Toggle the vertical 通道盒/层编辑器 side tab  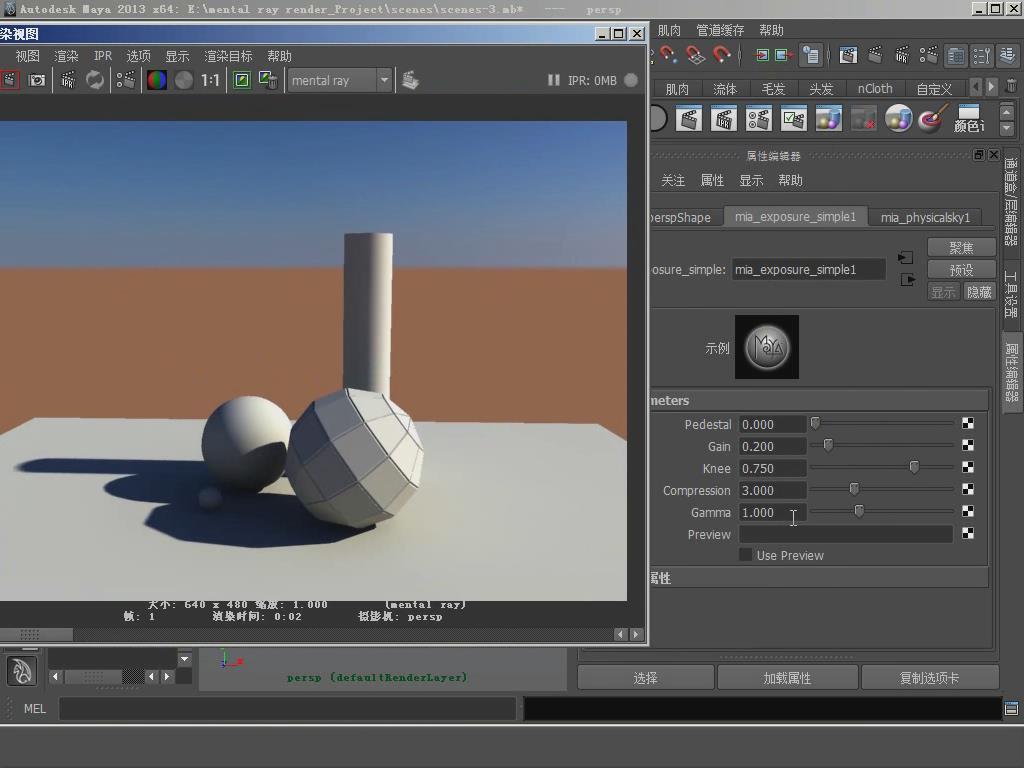(1011, 200)
